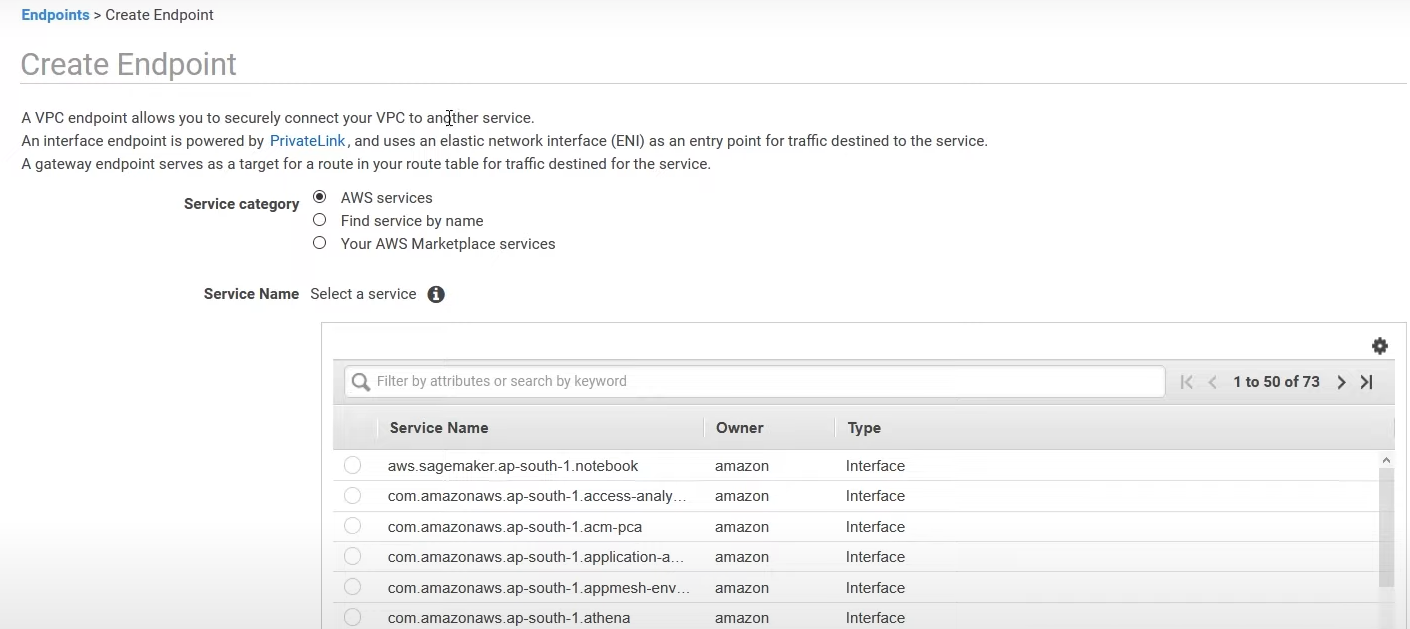1410x629 pixels.
Task: Sort by the Owner column header
Action: coord(740,428)
